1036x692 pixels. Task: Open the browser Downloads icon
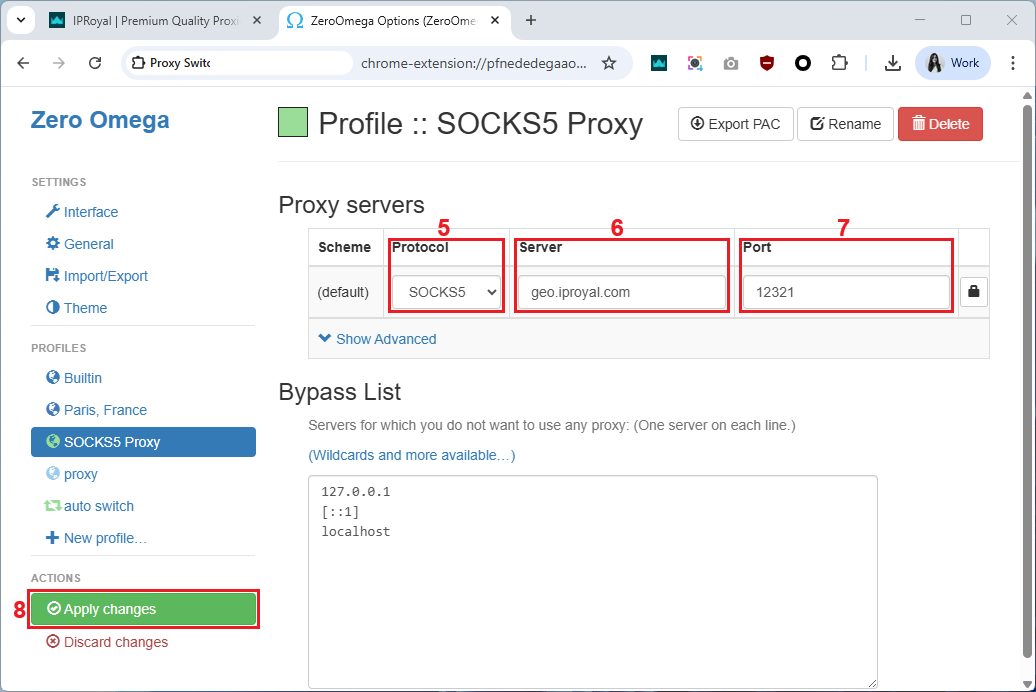pos(893,63)
